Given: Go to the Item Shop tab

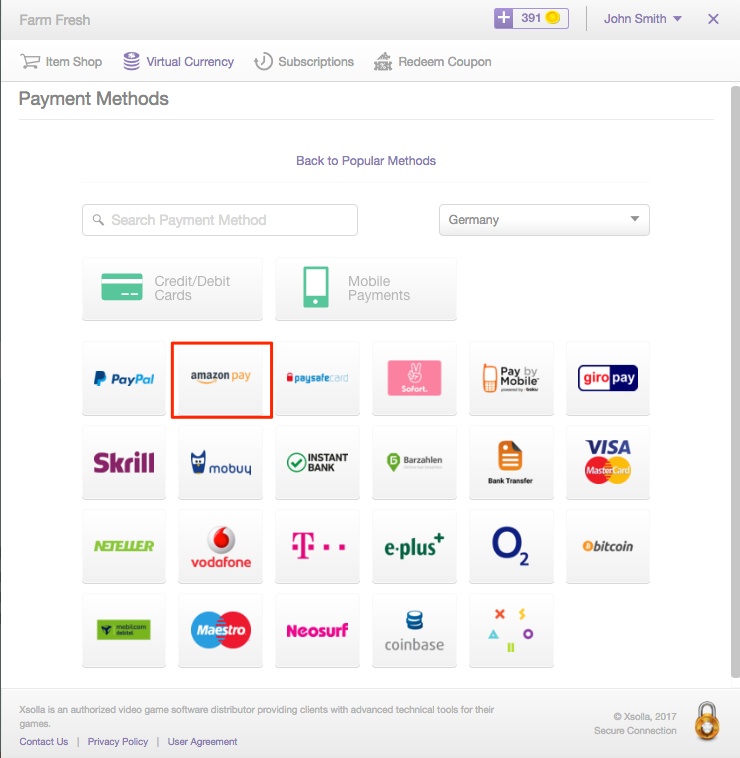Looking at the screenshot, I should [x=61, y=62].
